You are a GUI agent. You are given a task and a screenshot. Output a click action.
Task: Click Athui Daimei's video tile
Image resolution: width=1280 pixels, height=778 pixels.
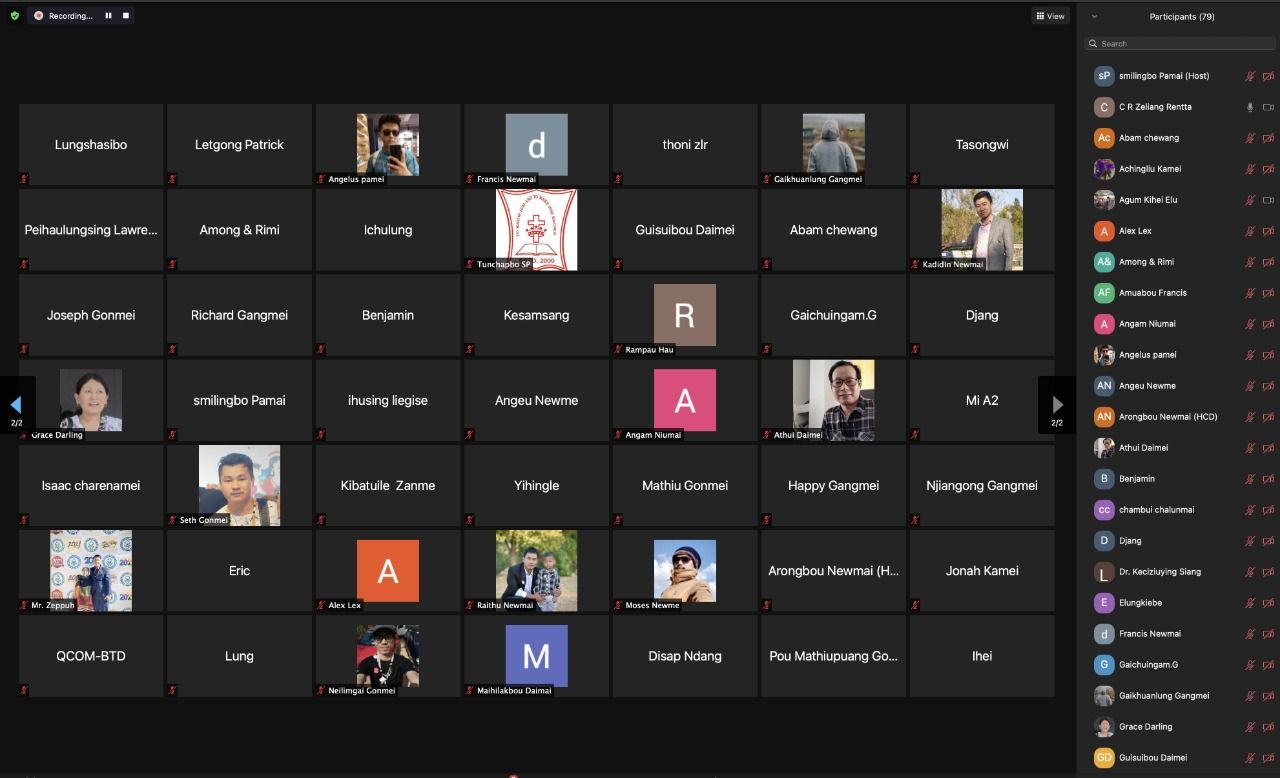click(833, 400)
